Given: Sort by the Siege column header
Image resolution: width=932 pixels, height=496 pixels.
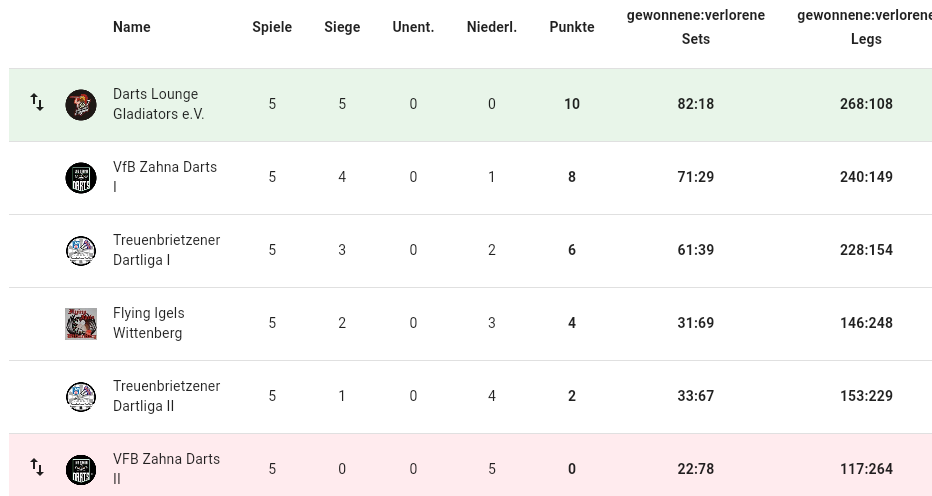Looking at the screenshot, I should tap(342, 27).
